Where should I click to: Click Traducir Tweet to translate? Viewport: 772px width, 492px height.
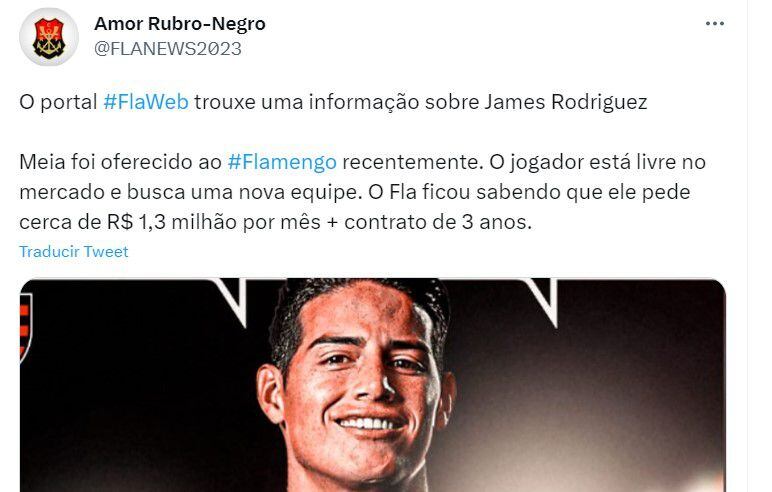74,252
